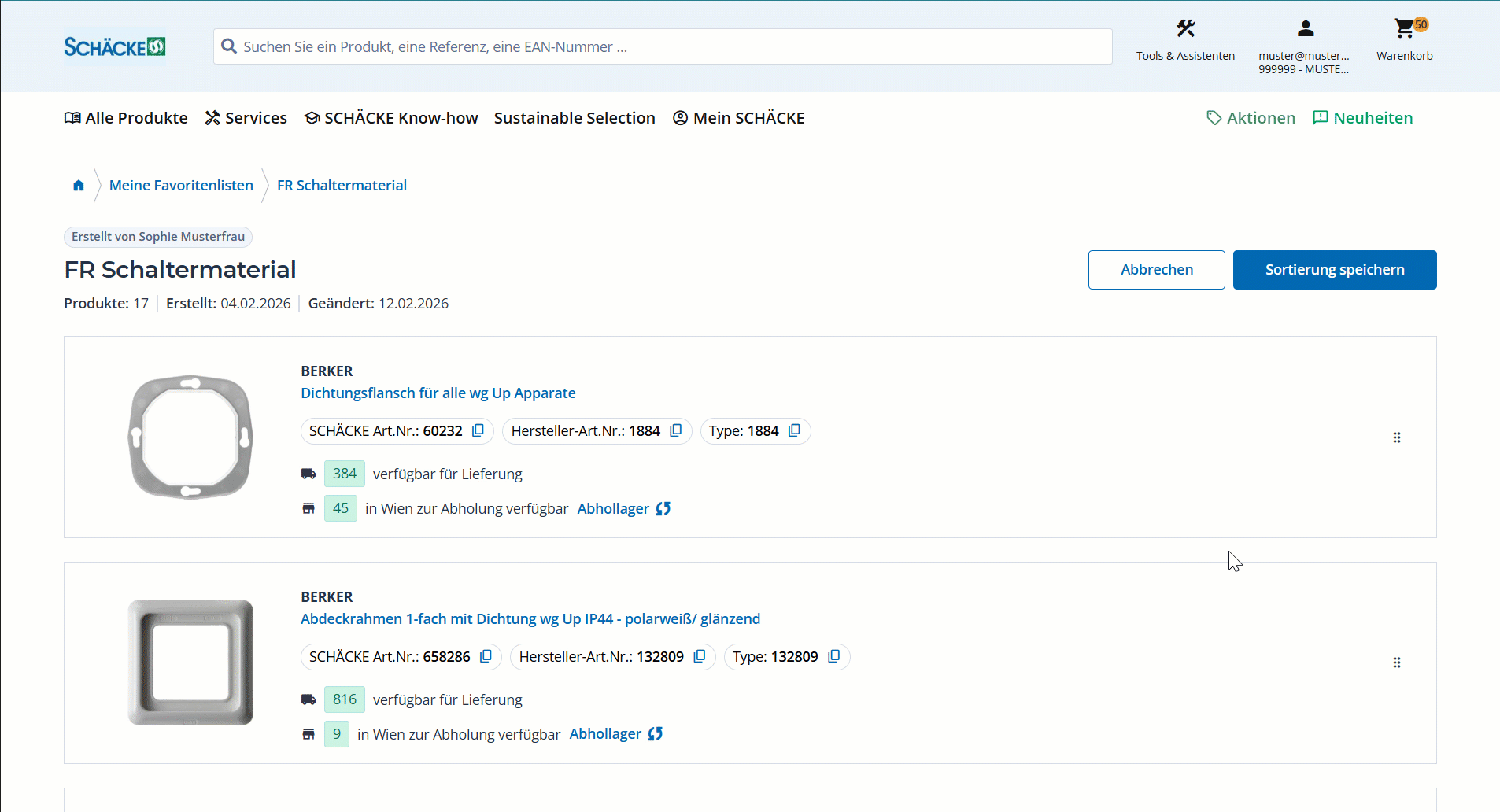Viewport: 1500px width, 812px height.
Task: Open Meine Favoritenlisten breadcrumb link
Action: 181,186
